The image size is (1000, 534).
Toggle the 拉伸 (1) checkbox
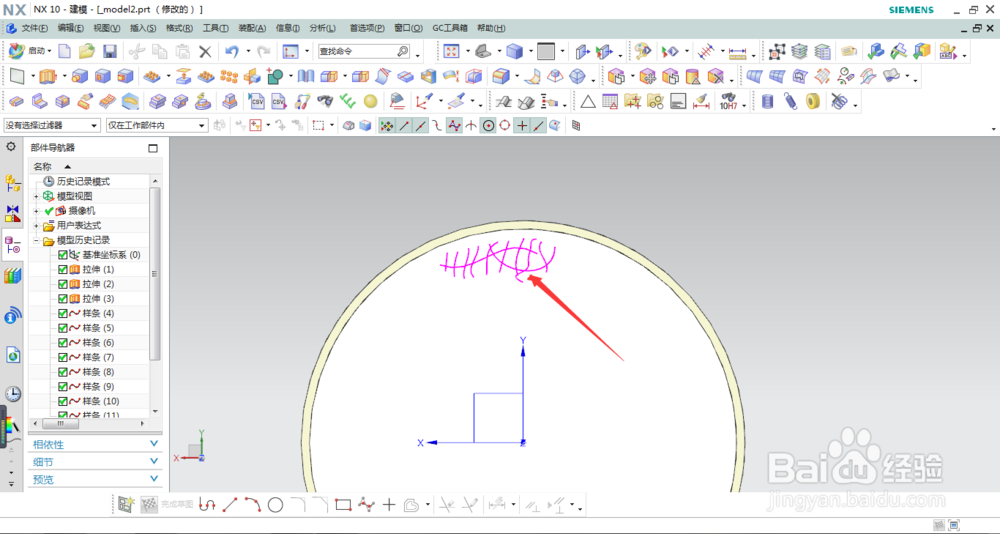[x=62, y=269]
